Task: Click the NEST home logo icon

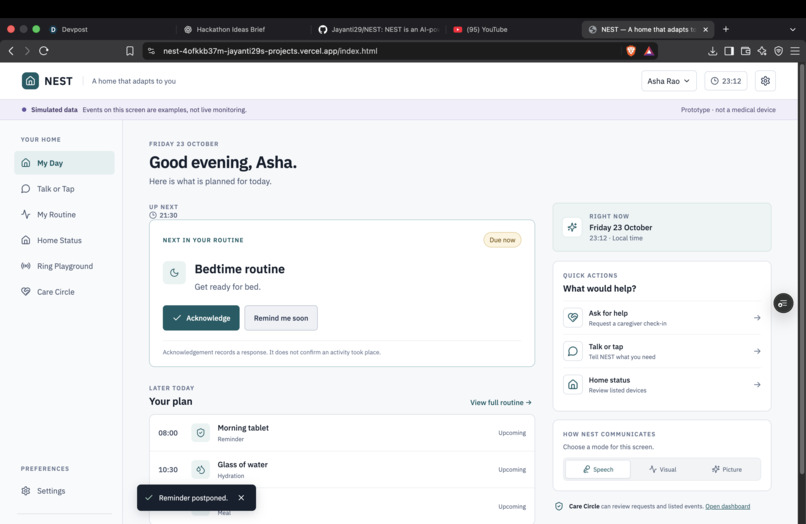Action: tap(30, 81)
